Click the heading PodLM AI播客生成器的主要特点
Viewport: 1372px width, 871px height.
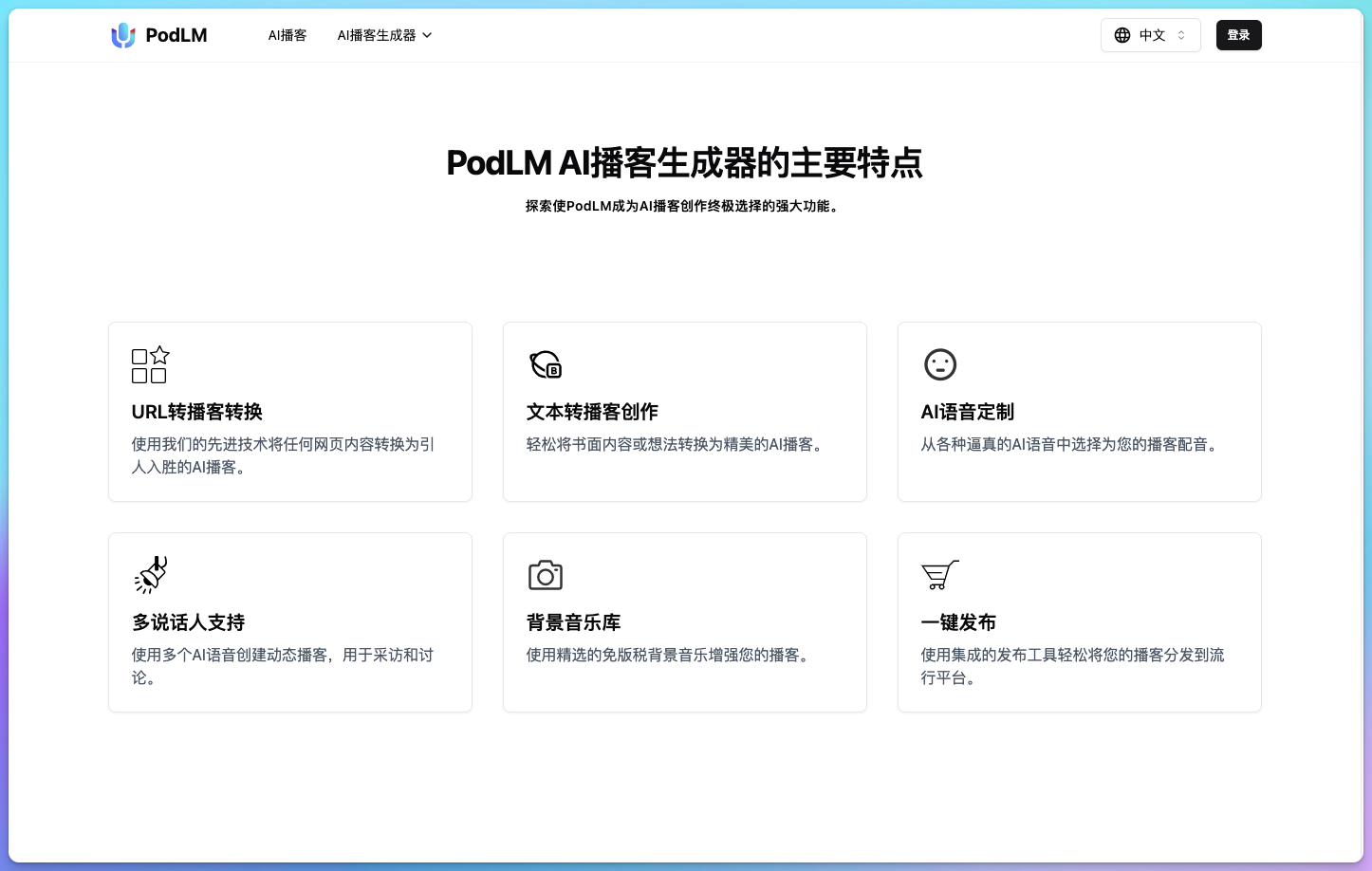point(685,163)
